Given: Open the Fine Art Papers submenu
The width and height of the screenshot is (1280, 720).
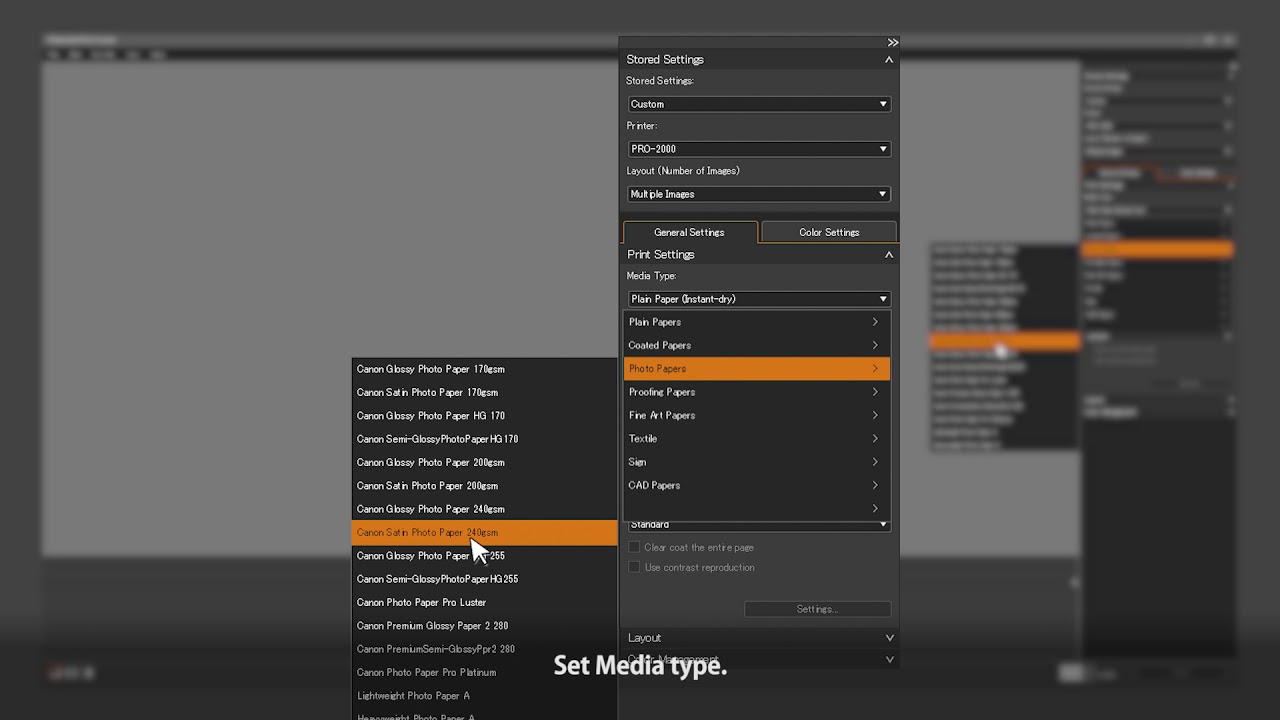Looking at the screenshot, I should tap(756, 415).
